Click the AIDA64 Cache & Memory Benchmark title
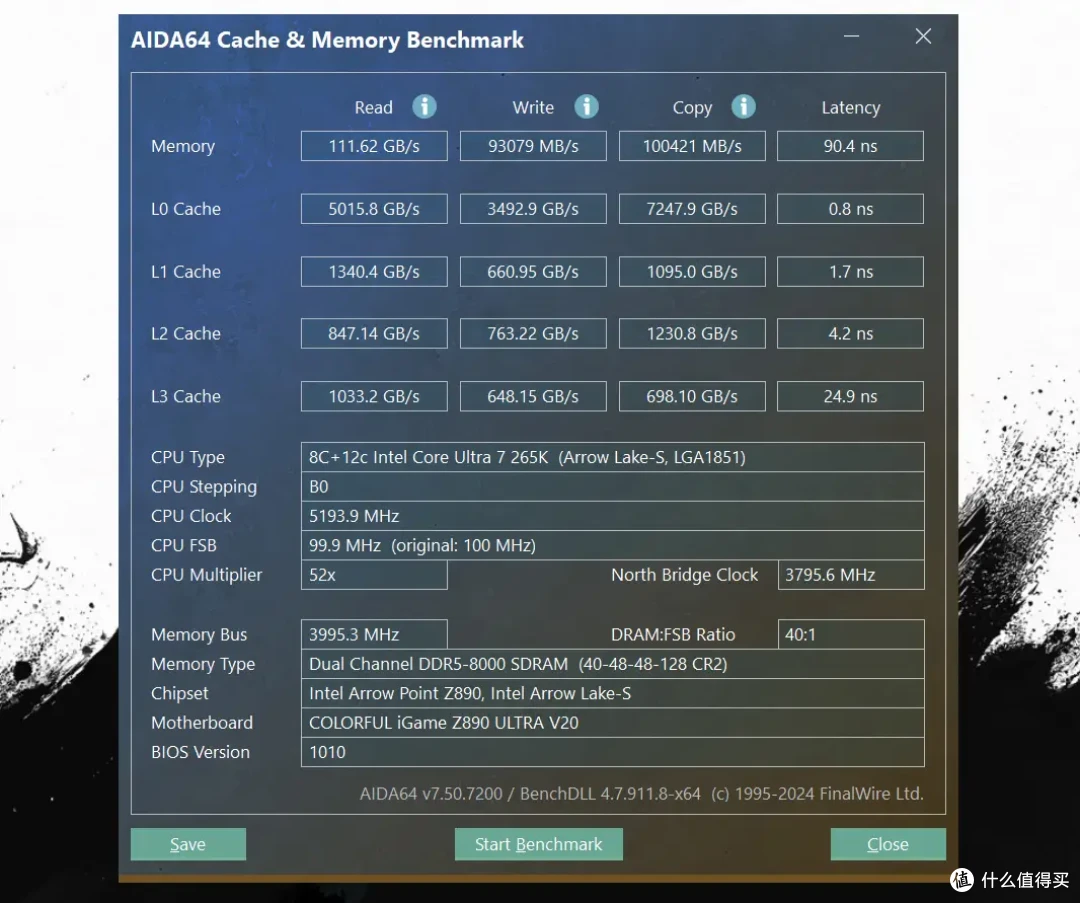Image resolution: width=1080 pixels, height=903 pixels. (327, 40)
